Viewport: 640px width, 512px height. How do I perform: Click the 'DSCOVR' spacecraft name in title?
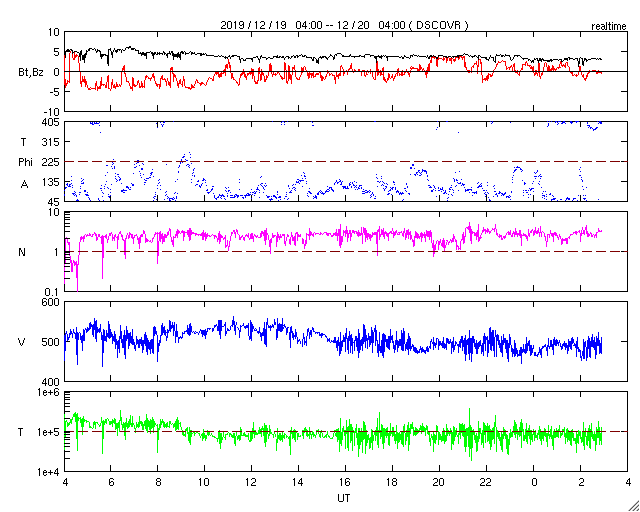point(439,25)
